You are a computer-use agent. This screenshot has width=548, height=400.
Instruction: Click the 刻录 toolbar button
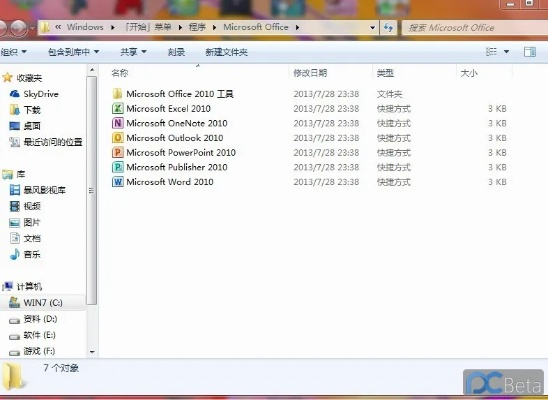[x=176, y=52]
